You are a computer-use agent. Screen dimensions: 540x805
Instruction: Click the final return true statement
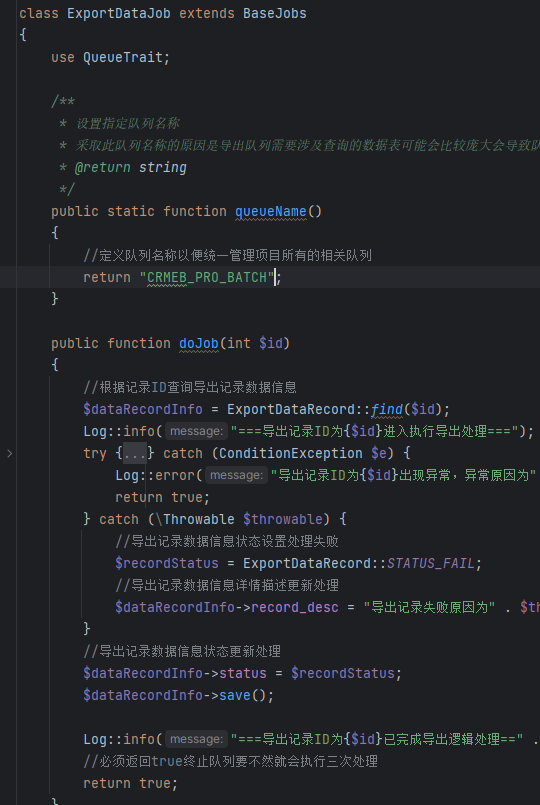131,783
